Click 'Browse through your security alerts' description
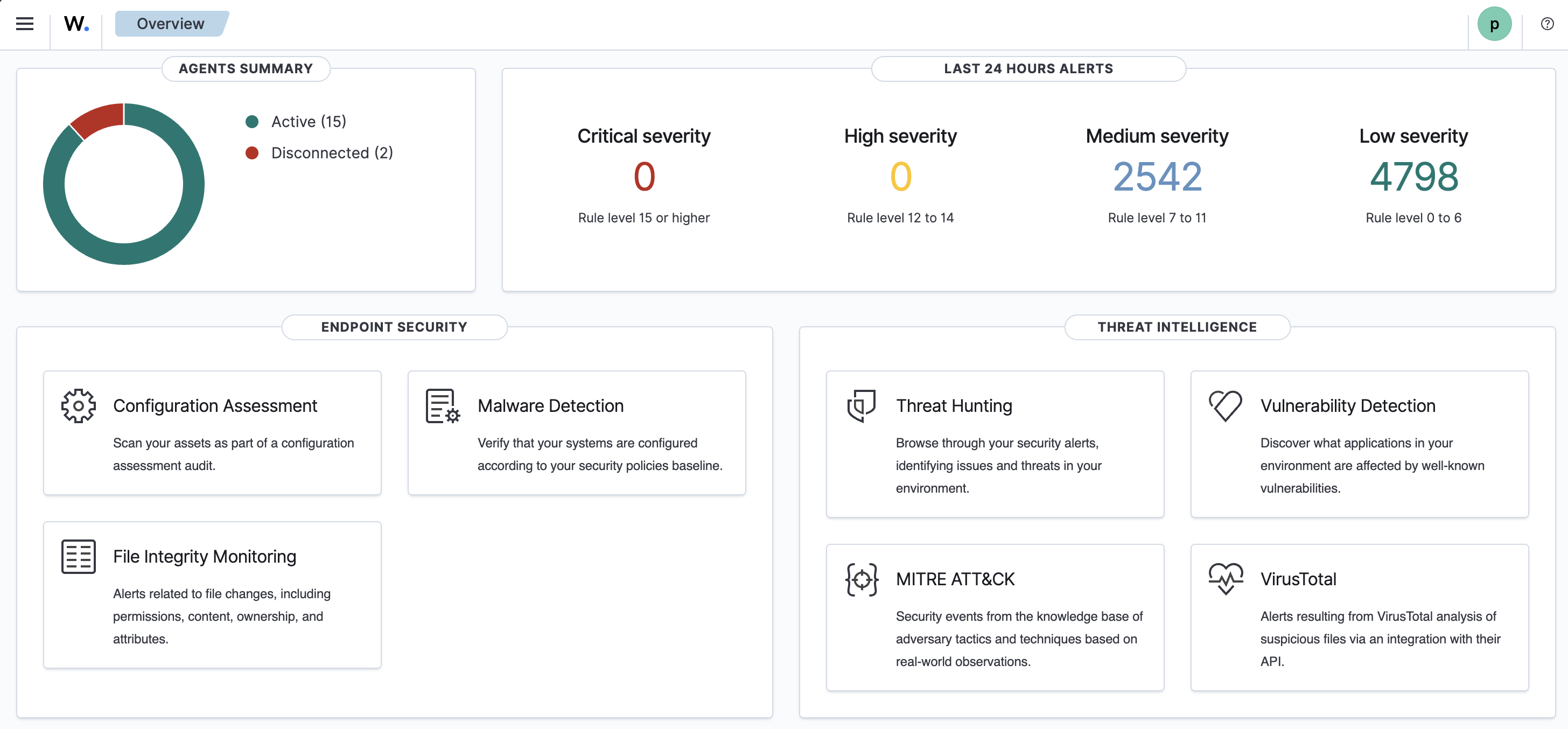 coord(999,466)
